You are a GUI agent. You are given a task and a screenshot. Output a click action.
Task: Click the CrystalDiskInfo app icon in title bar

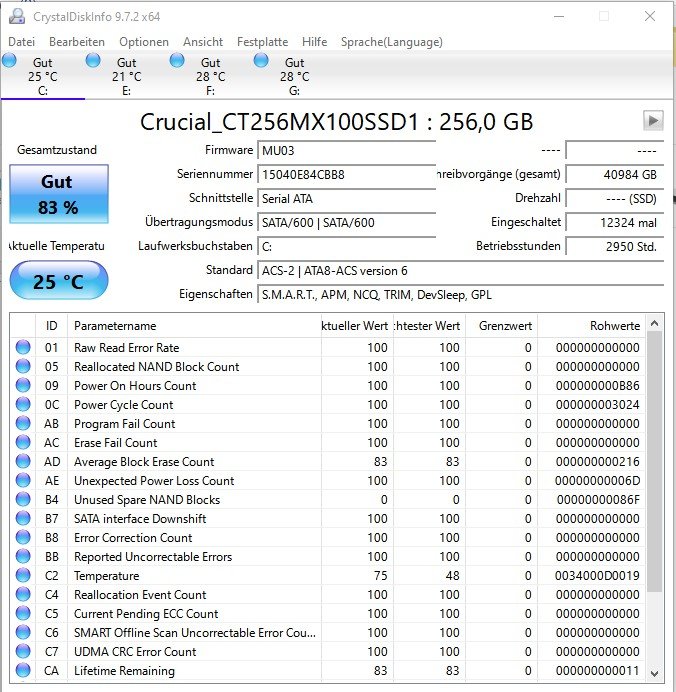pyautogui.click(x=17, y=16)
